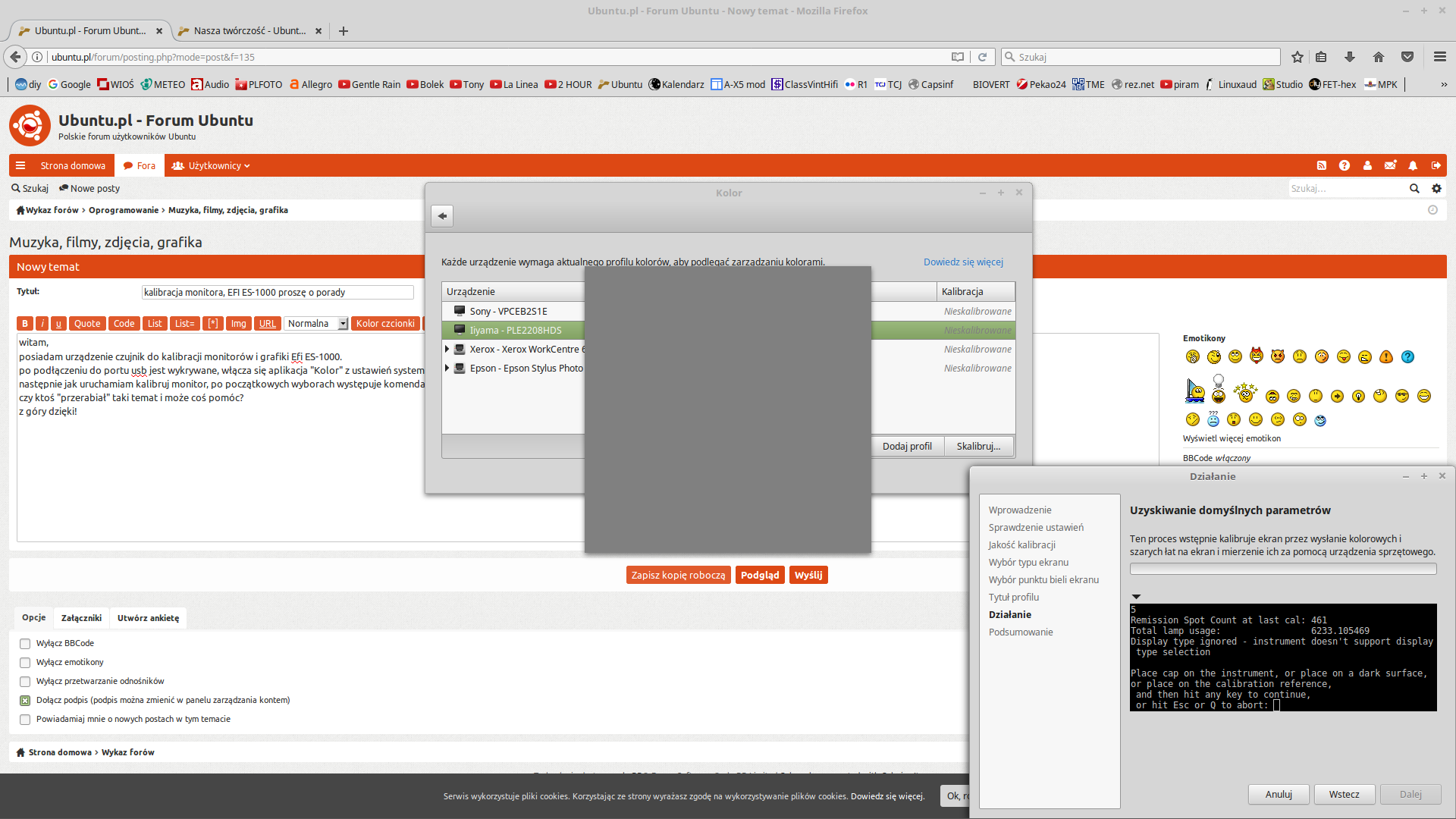Toggle Wyłącz BBCode checkbox
The height and width of the screenshot is (819, 1456).
[x=25, y=644]
